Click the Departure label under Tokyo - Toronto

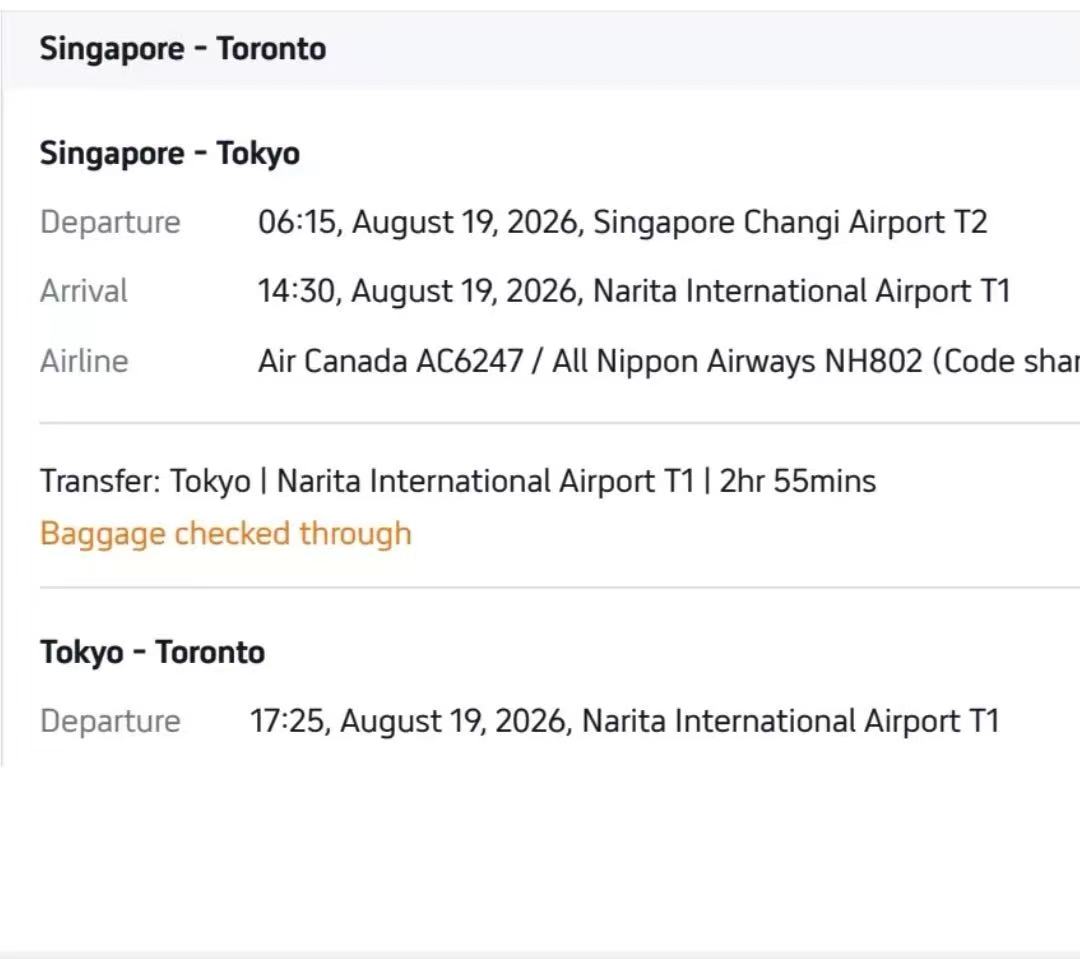pos(110,721)
